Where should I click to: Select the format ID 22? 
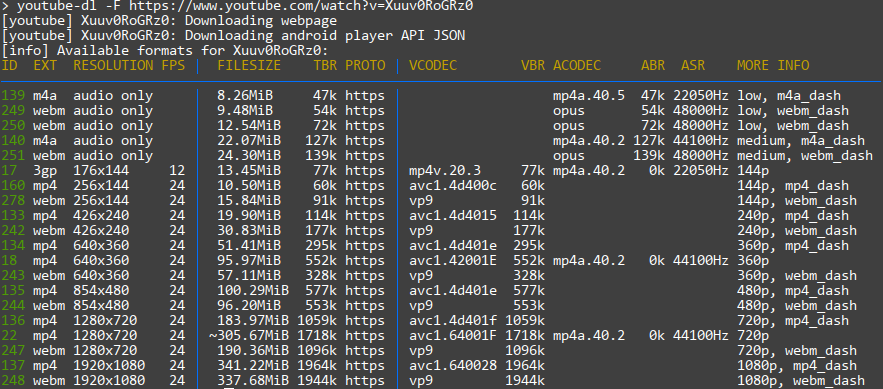10,336
